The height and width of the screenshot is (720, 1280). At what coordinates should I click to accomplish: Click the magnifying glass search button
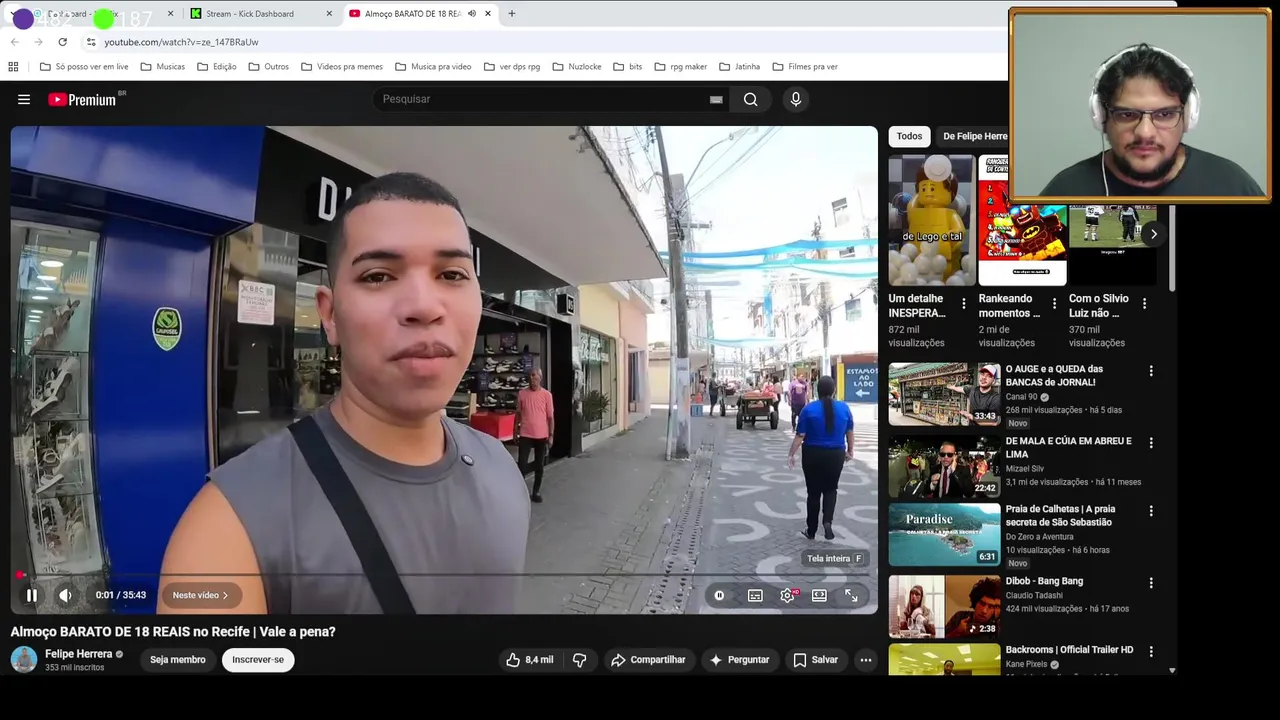[x=751, y=99]
